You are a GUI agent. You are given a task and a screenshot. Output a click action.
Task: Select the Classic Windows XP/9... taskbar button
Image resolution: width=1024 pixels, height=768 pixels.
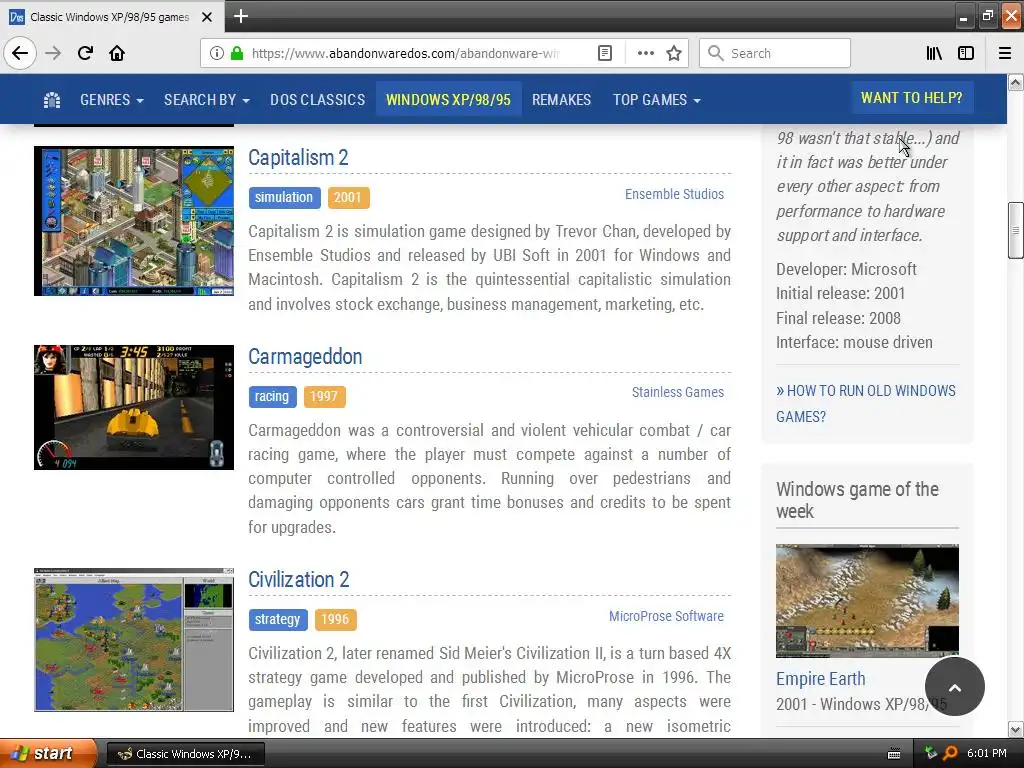[185, 754]
